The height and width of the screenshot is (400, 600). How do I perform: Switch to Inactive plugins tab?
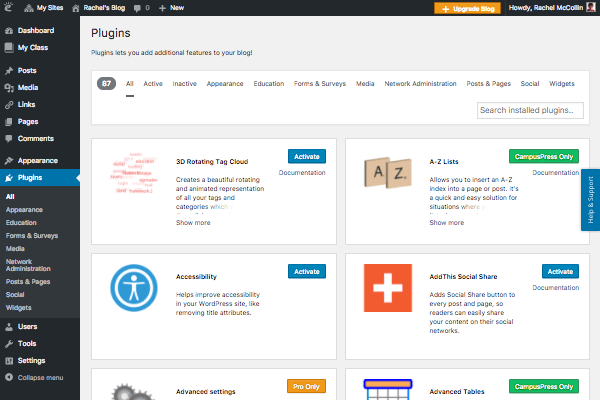(x=184, y=84)
